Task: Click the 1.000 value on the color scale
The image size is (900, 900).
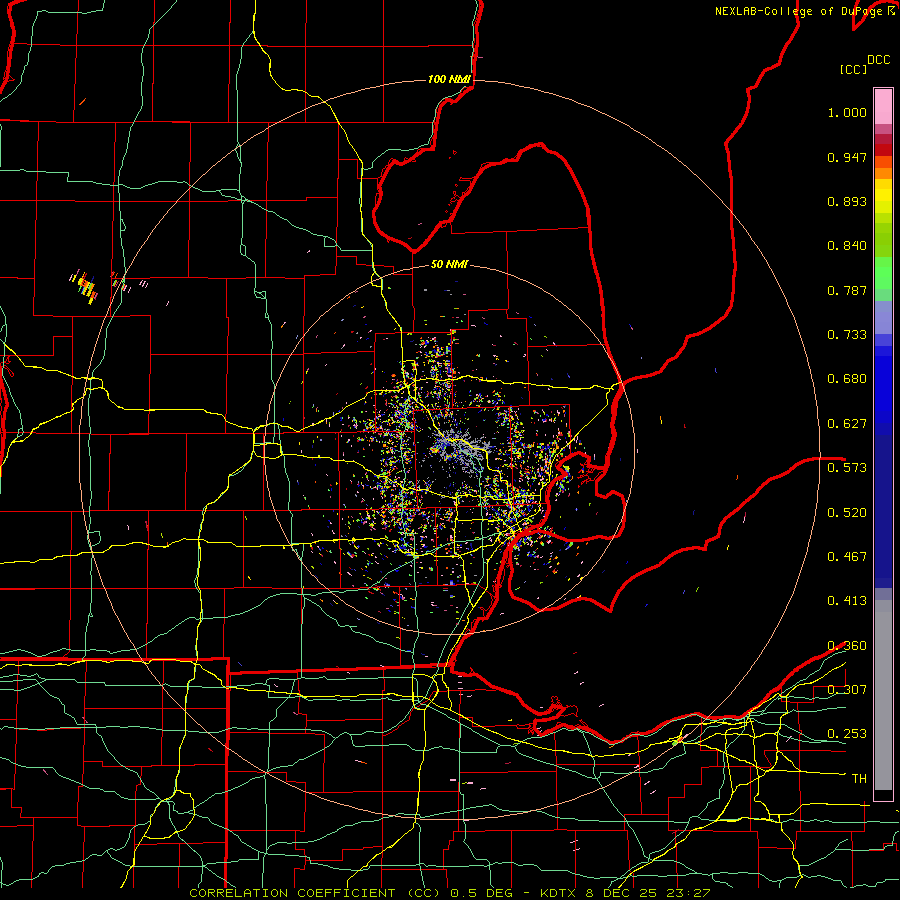Action: (847, 112)
